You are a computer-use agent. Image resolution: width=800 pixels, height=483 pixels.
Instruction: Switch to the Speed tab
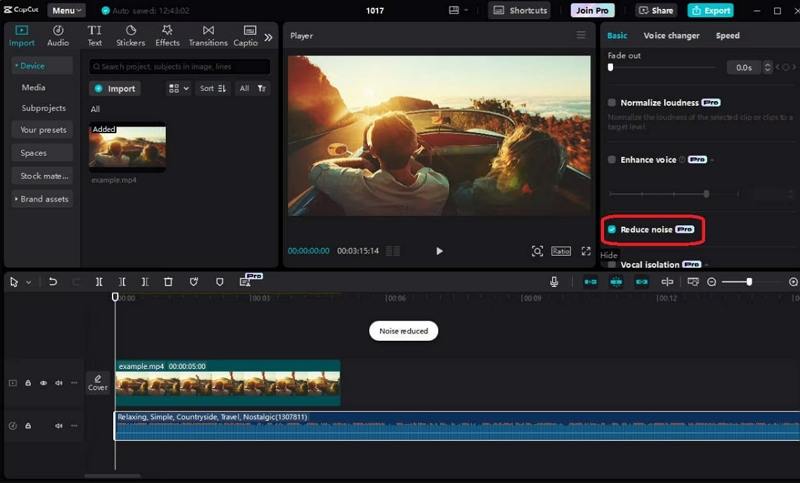(727, 35)
